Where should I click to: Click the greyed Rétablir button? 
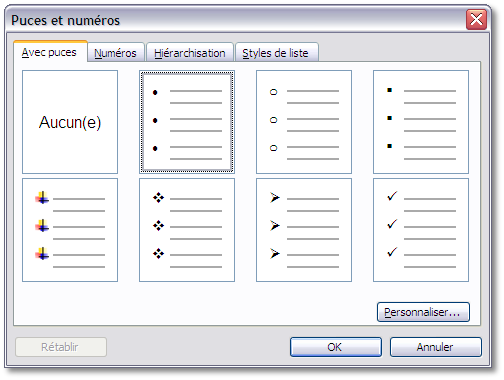pos(61,347)
